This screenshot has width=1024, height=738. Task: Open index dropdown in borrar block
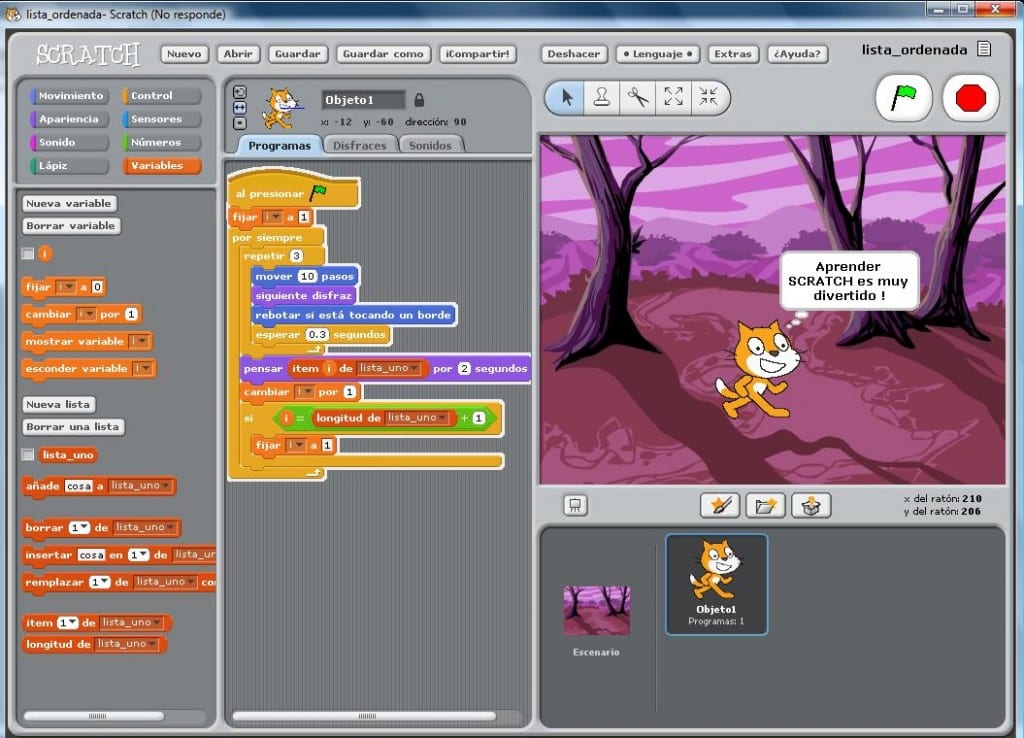[x=80, y=528]
